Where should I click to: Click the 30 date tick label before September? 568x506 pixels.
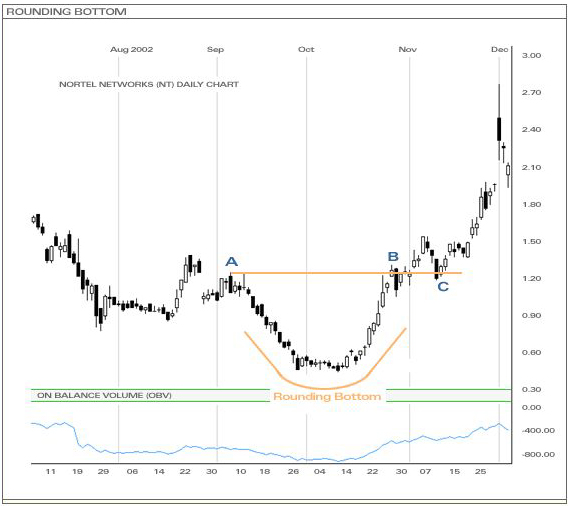(x=212, y=471)
